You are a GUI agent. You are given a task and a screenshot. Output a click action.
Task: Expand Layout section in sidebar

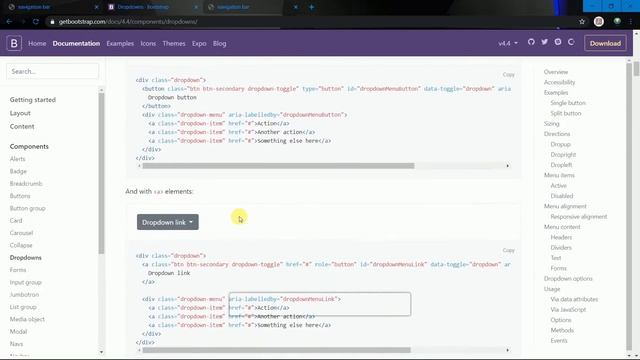coord(20,113)
